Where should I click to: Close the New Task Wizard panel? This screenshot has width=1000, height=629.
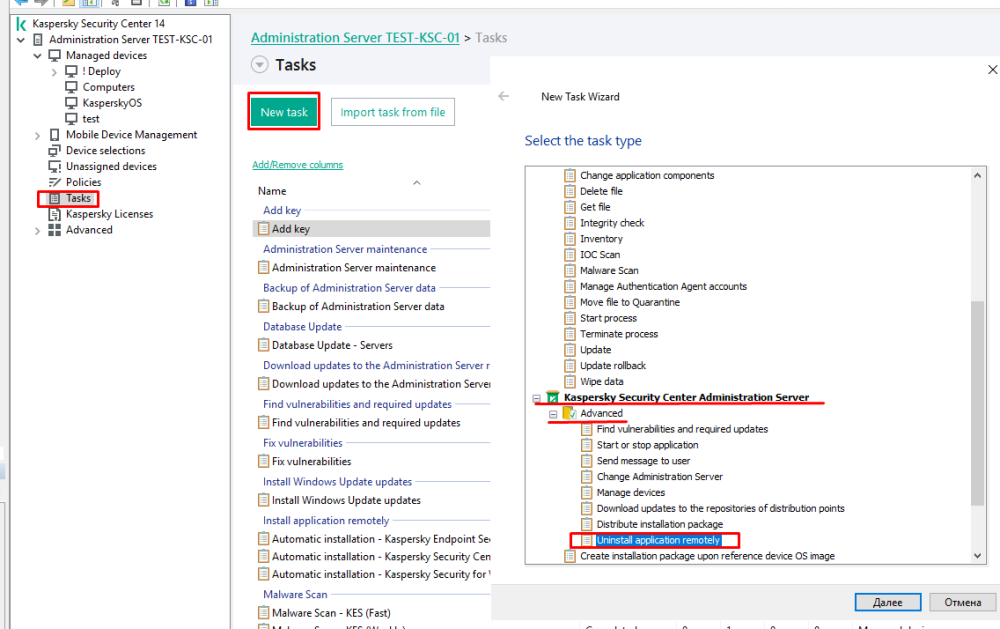point(992,70)
